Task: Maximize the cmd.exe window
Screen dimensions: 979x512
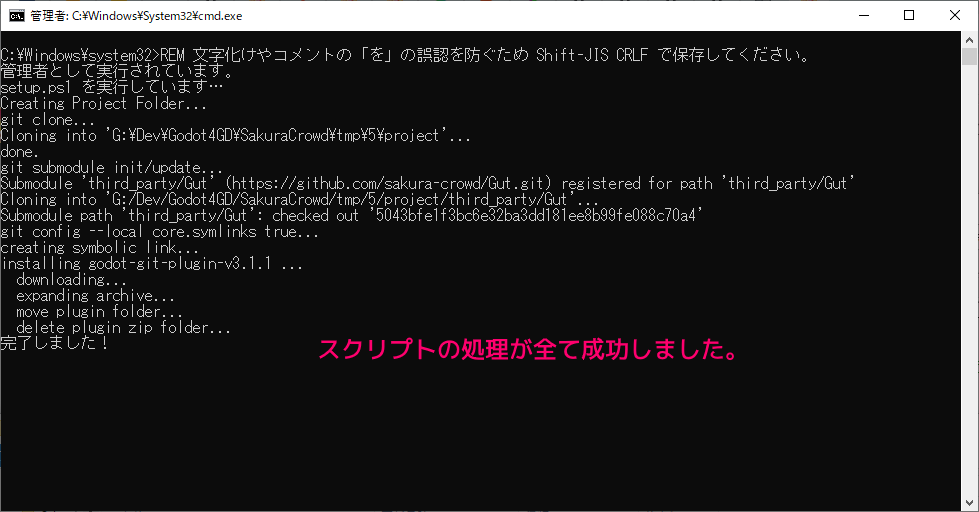Action: pos(909,16)
